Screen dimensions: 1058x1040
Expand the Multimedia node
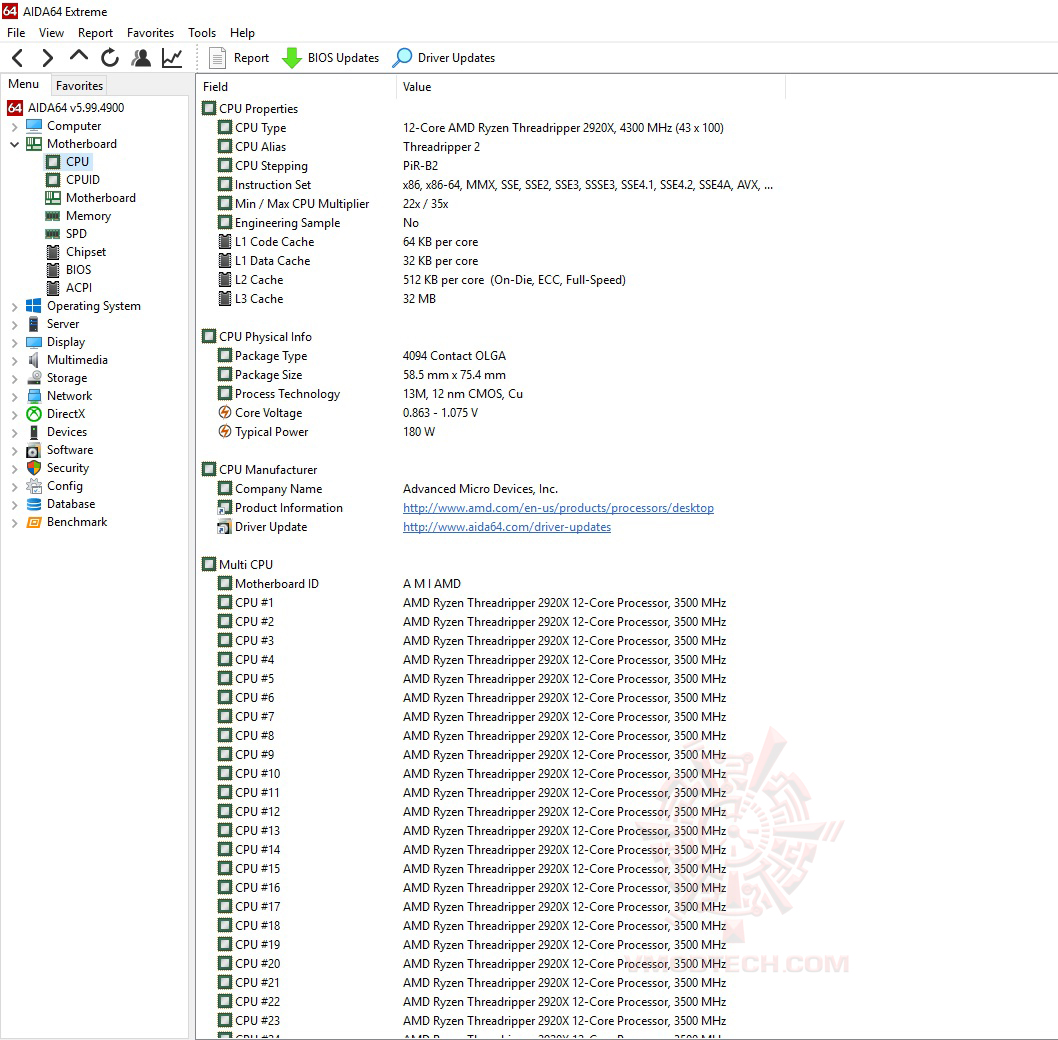[x=14, y=360]
